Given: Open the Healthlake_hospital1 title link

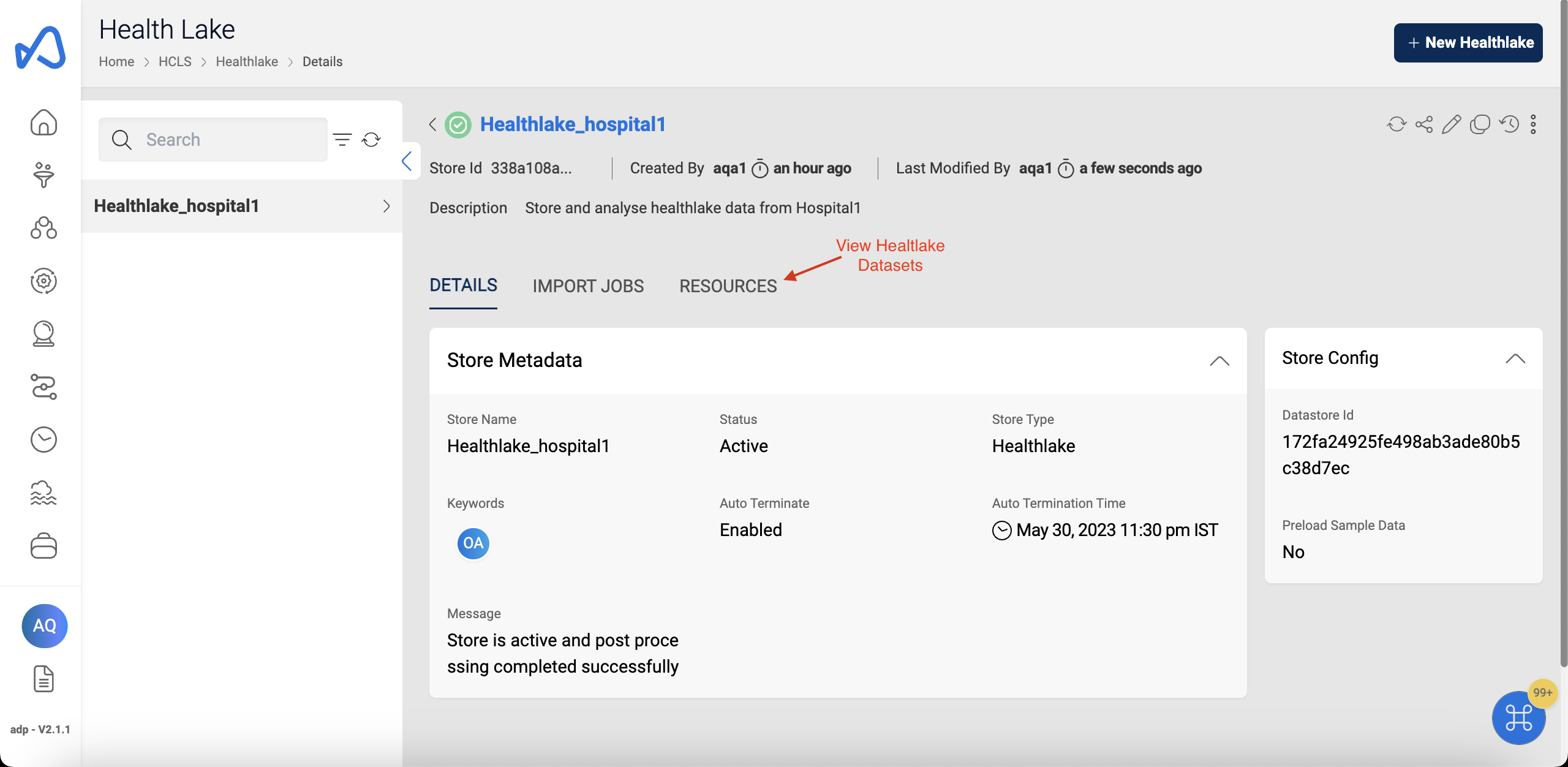Looking at the screenshot, I should (x=573, y=124).
